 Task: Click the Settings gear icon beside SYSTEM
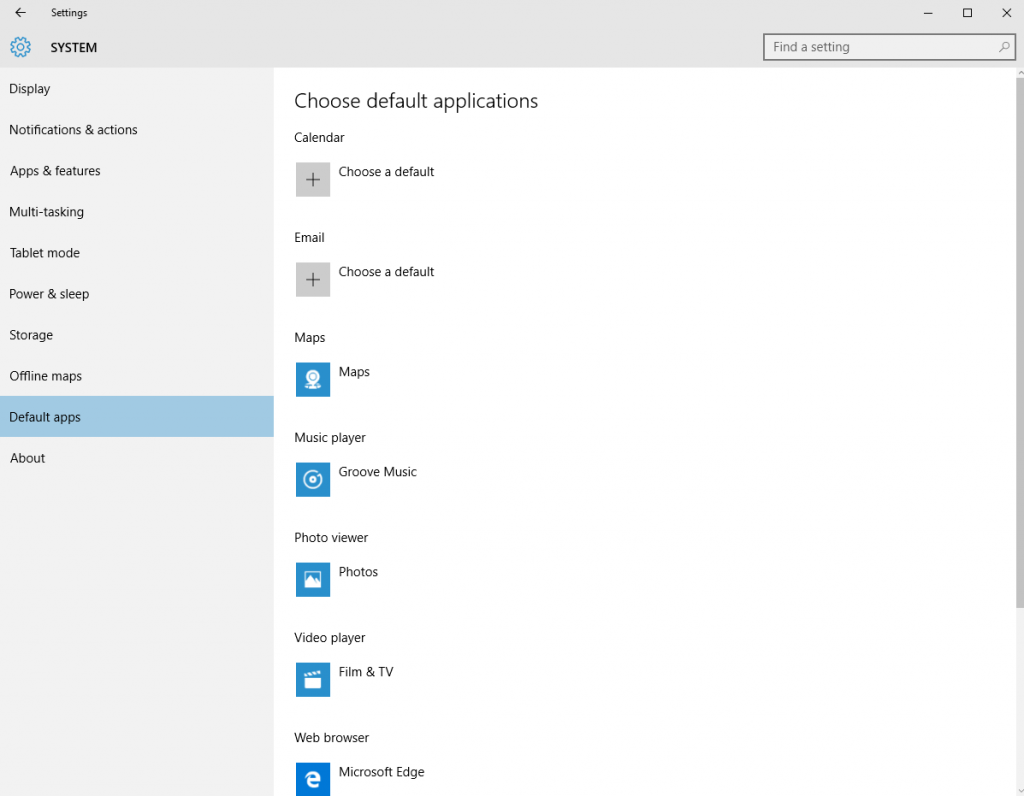click(x=20, y=47)
